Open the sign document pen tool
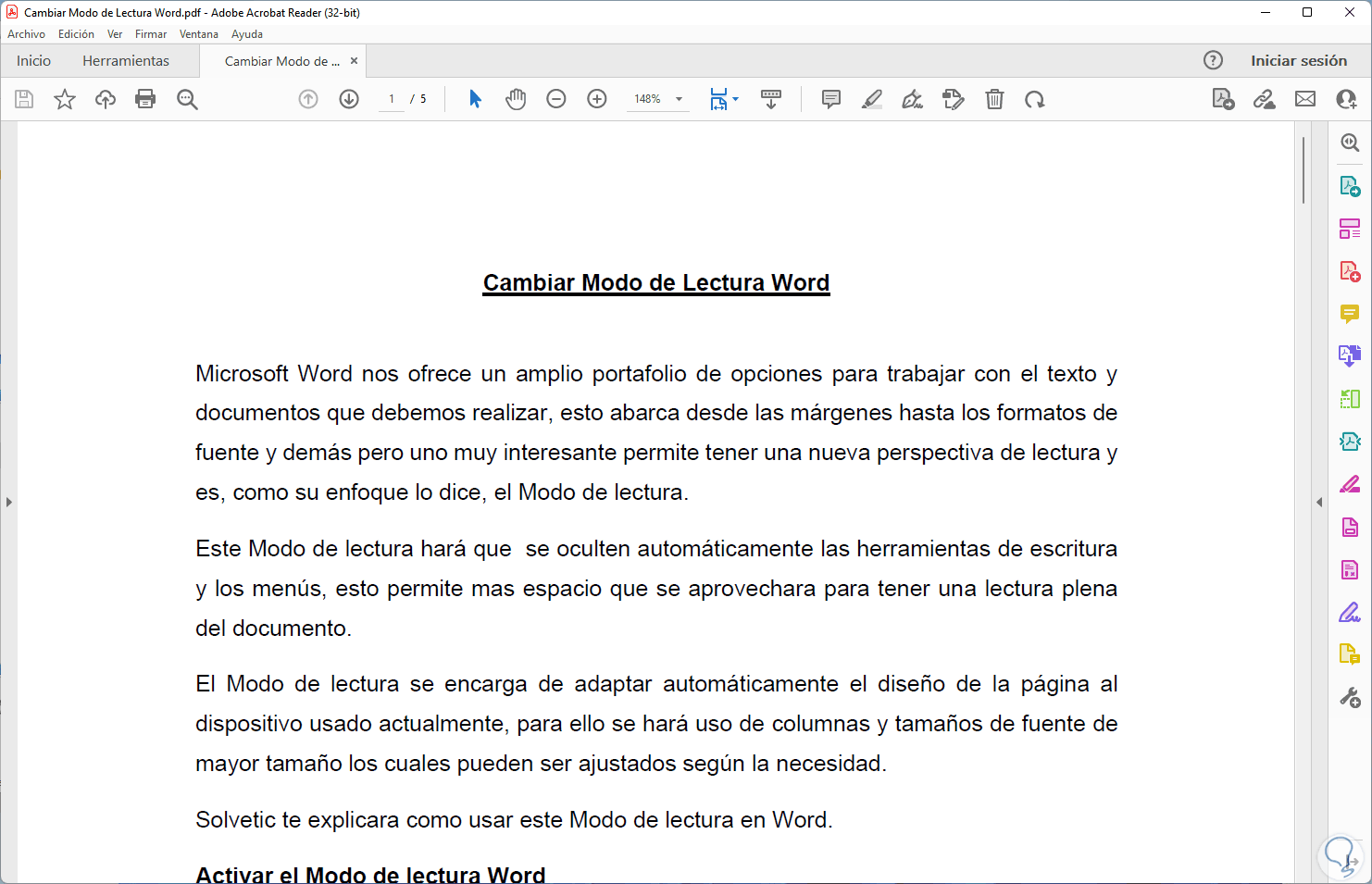The height and width of the screenshot is (884, 1372). click(913, 99)
